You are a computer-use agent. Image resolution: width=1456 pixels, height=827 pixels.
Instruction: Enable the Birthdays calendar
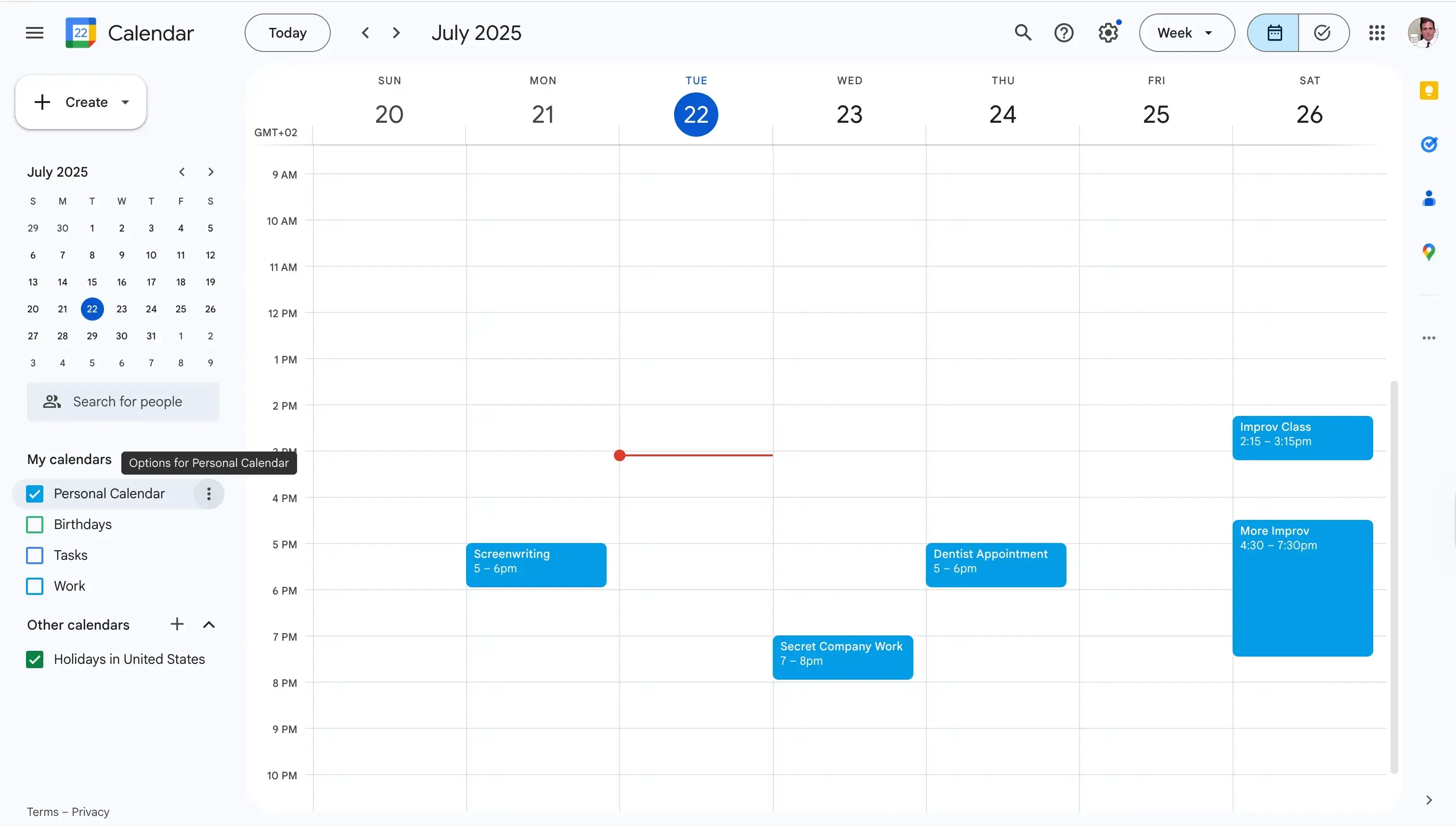click(x=34, y=524)
